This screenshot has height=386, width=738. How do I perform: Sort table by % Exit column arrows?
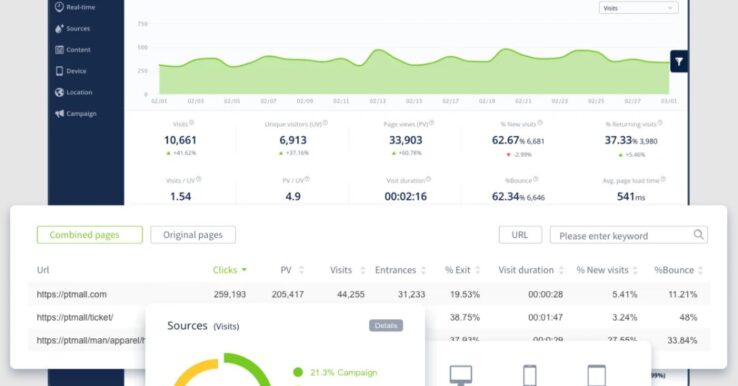(x=478, y=270)
